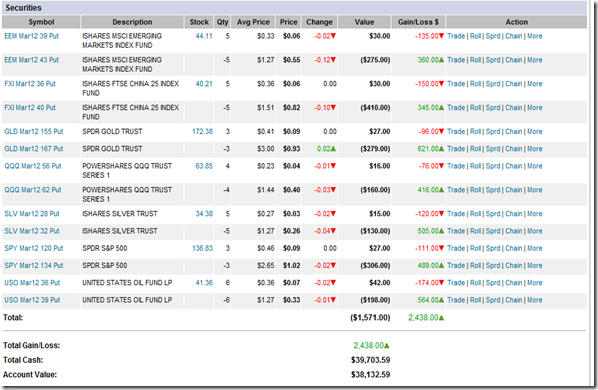
Task: Open the USO Mar12 39 Put symbol link
Action: [32, 300]
